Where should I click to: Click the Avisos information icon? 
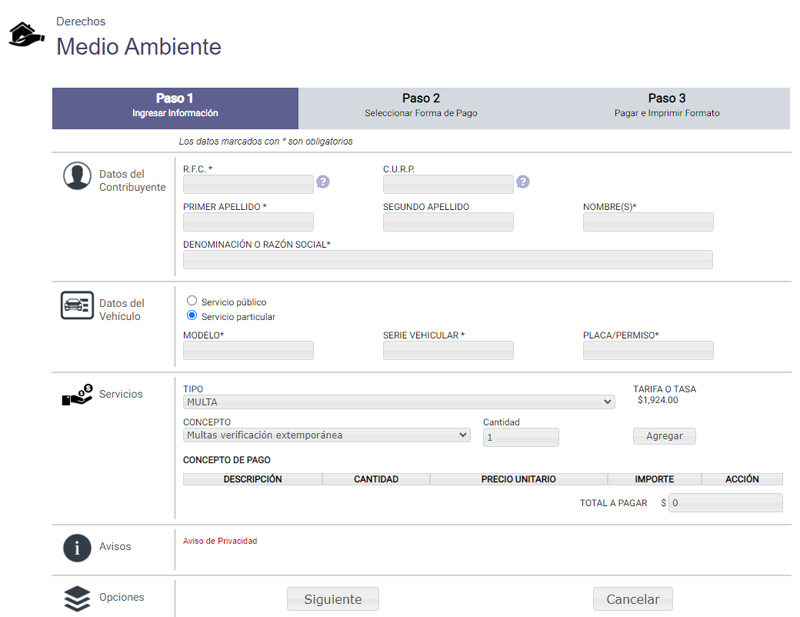pos(77,547)
